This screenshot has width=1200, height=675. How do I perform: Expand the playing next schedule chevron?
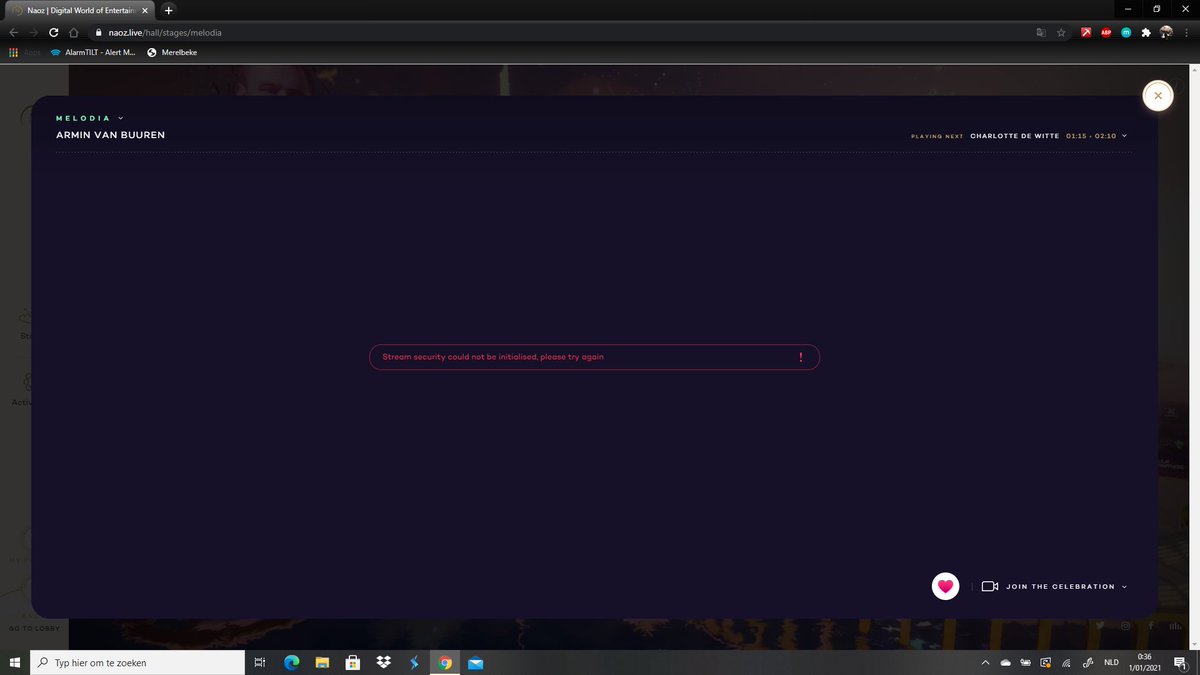[x=1124, y=136]
